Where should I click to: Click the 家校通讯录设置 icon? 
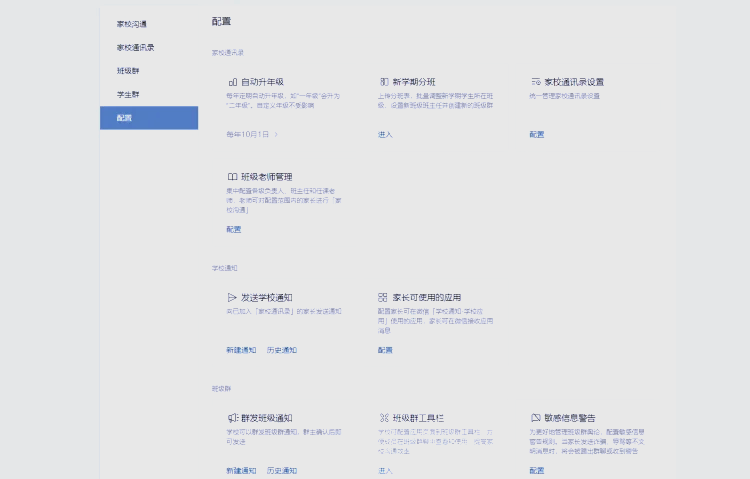(x=536, y=82)
